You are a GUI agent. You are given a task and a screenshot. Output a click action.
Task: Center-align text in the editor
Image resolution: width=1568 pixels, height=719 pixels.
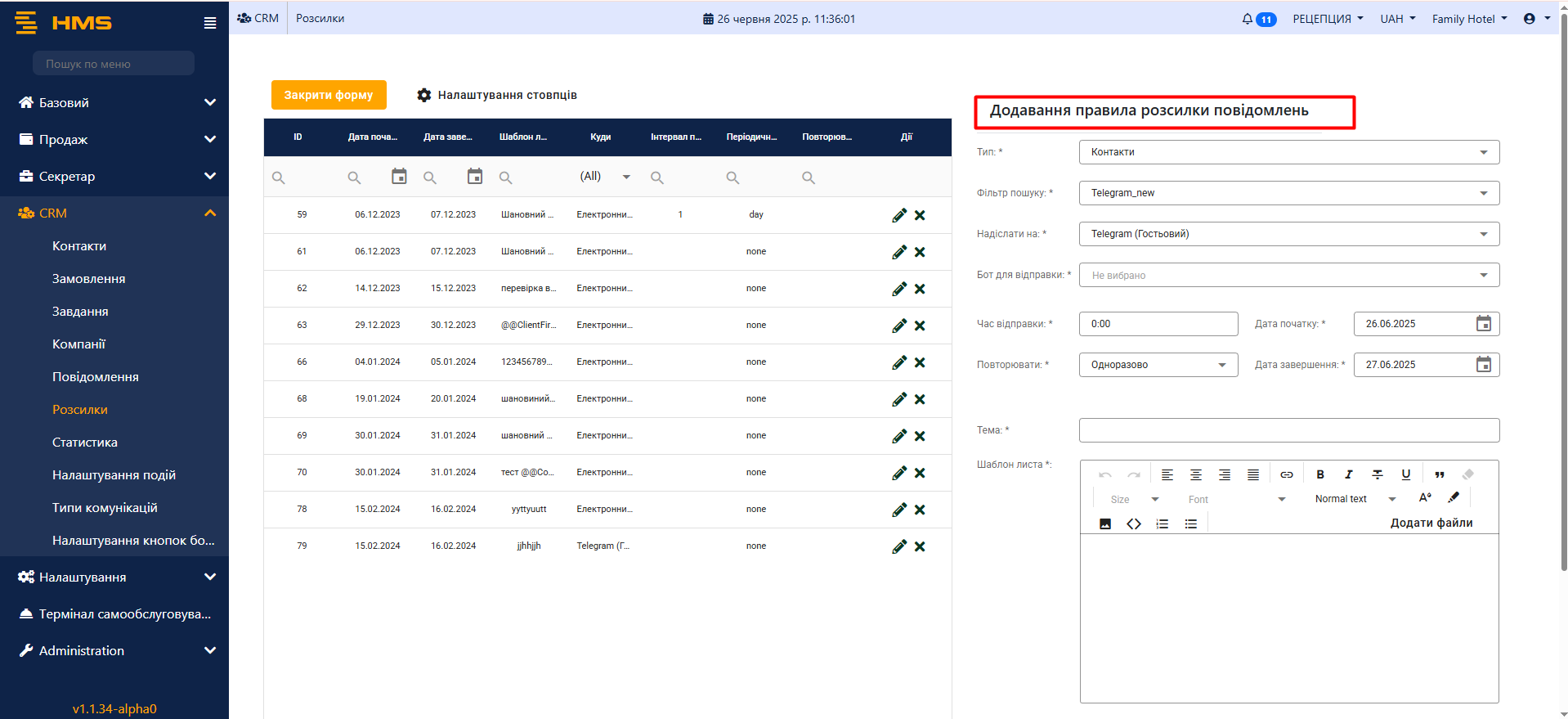[1195, 474]
